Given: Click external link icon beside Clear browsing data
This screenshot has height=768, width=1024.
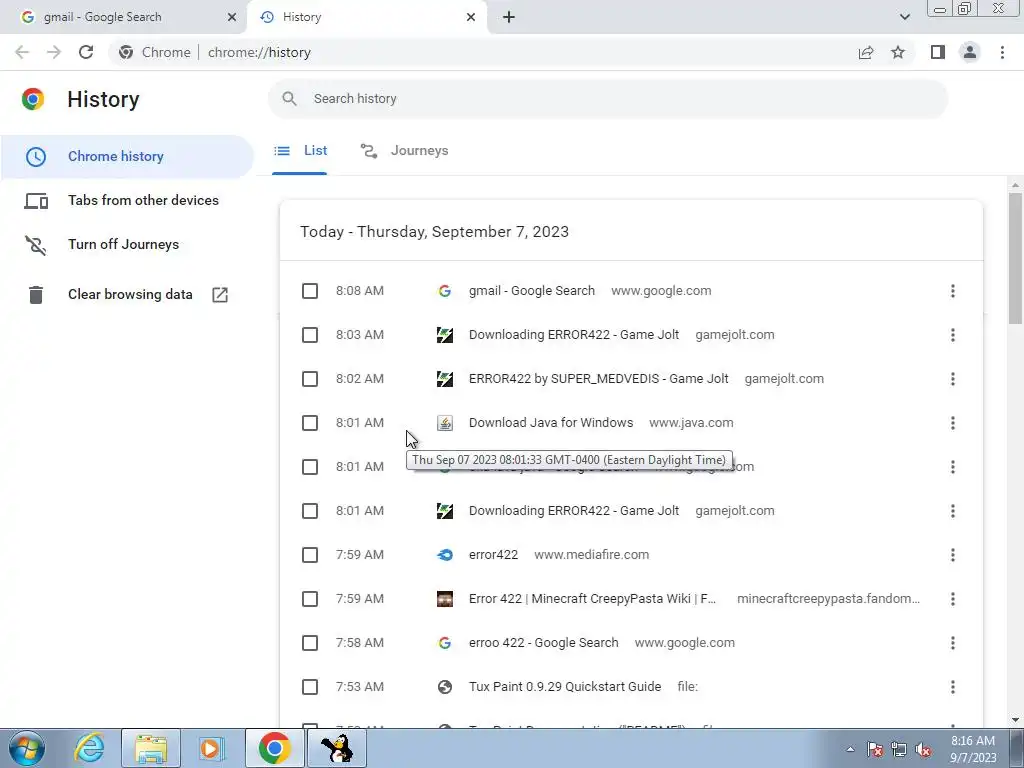Looking at the screenshot, I should (220, 295).
